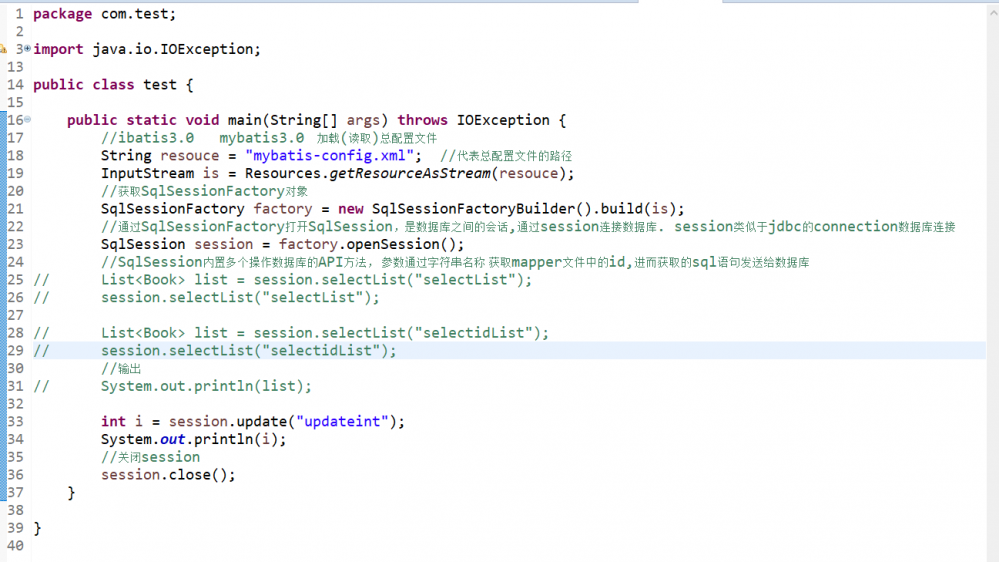Click the "//代表总配置文件的路径" comment
The height and width of the screenshot is (562, 999).
506,156
